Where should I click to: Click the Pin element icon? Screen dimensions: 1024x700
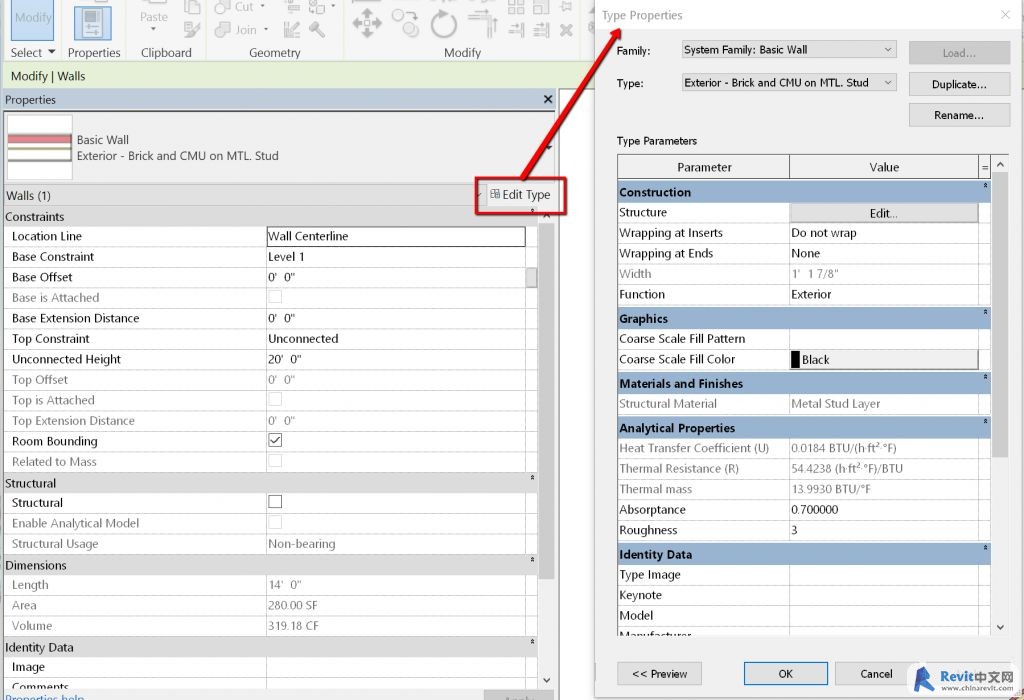pos(566,7)
